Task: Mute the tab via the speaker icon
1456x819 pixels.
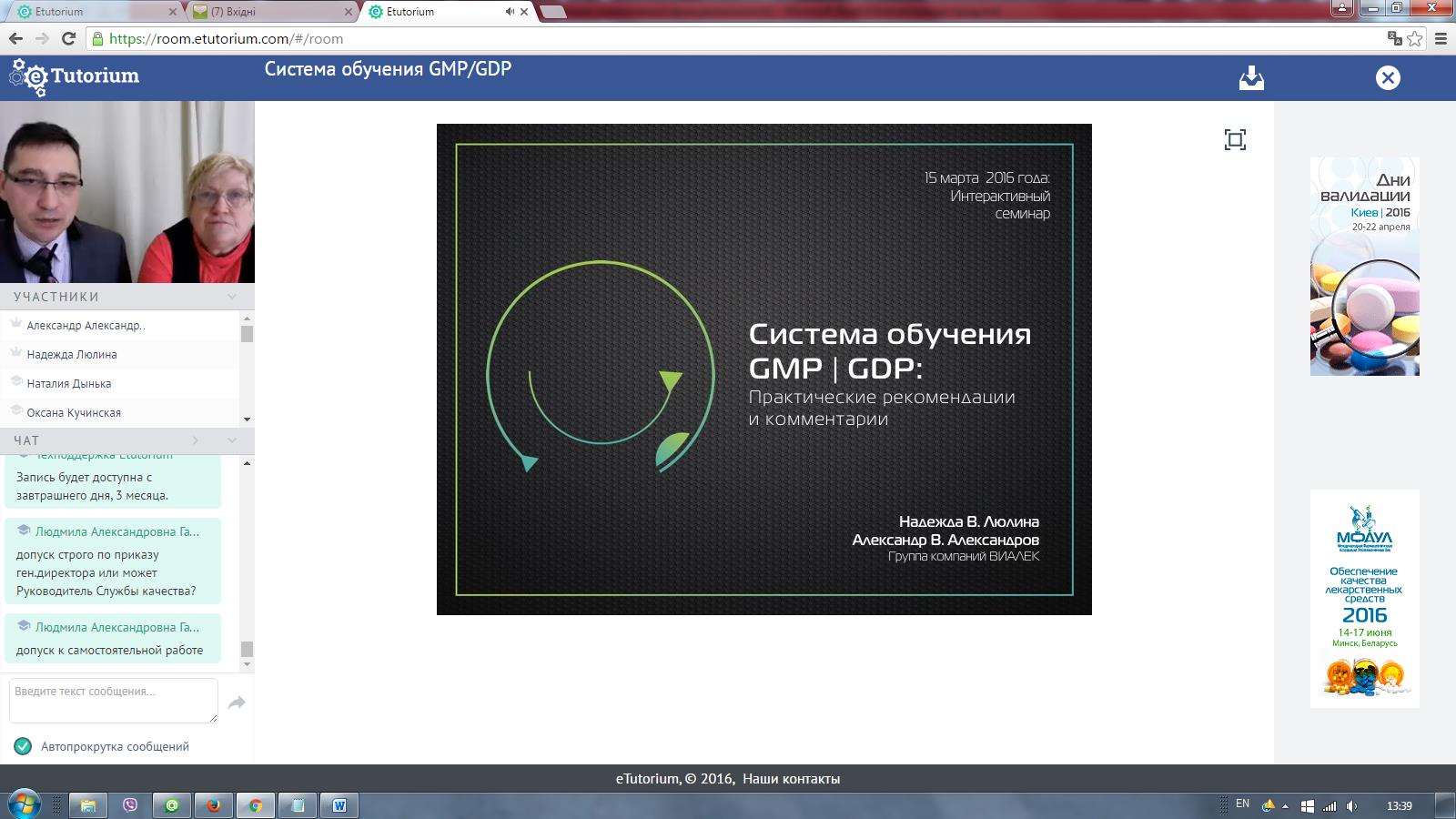Action: click(510, 12)
